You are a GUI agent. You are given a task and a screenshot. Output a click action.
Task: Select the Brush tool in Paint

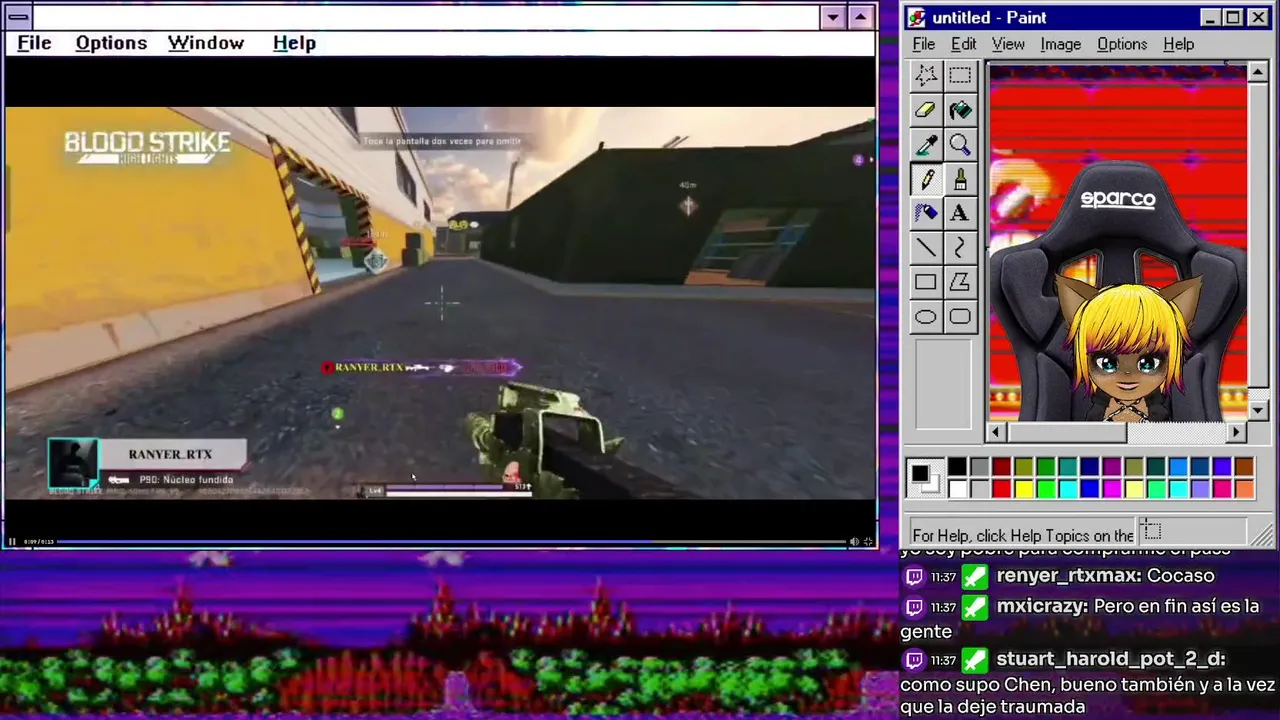point(960,179)
